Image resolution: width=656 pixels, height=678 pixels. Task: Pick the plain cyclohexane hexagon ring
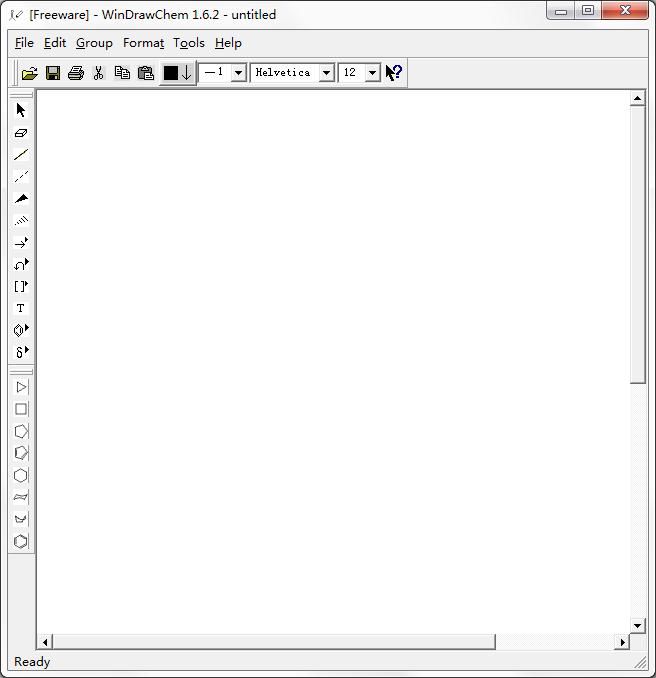click(21, 475)
